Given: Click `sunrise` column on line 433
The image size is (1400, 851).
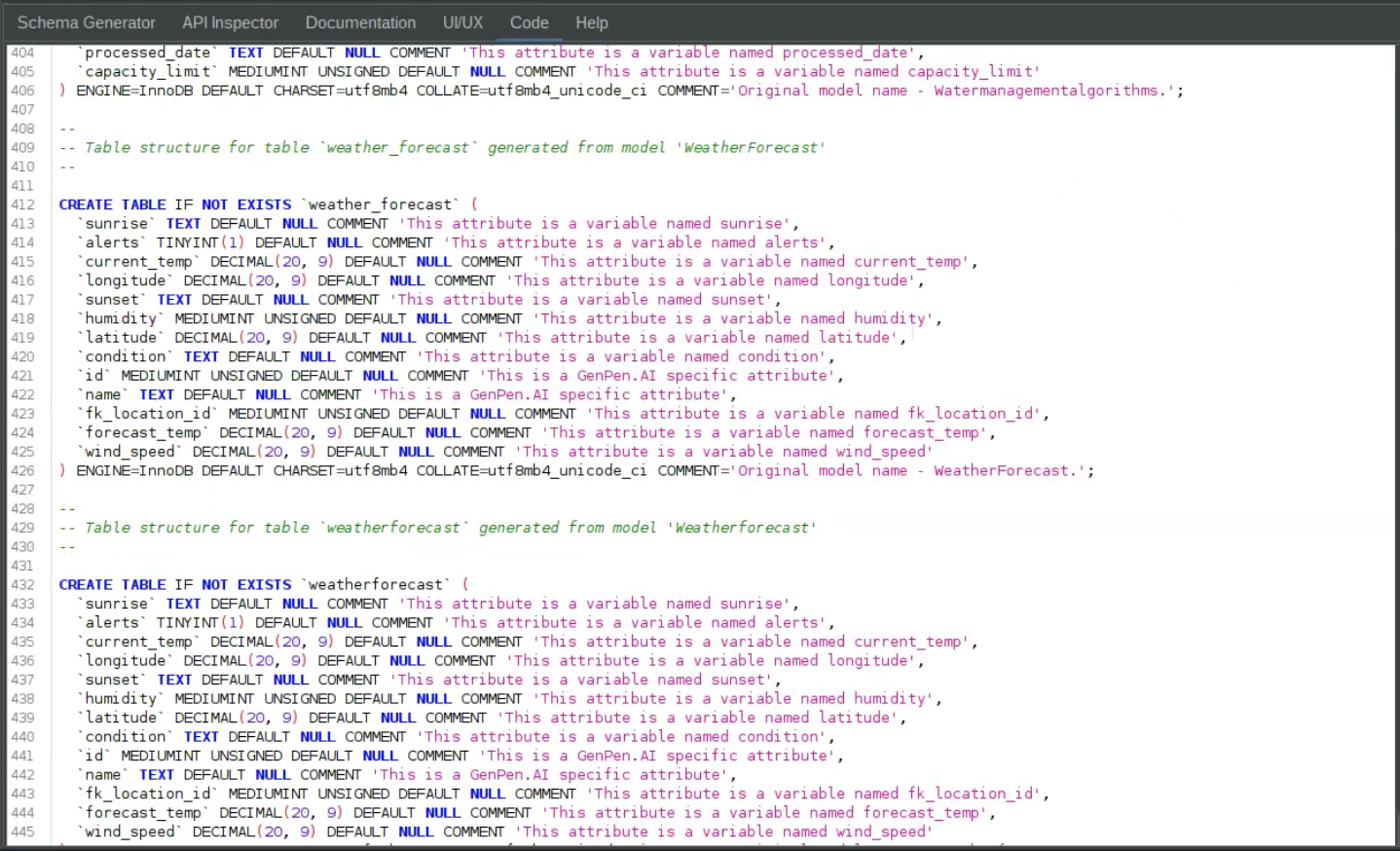Looking at the screenshot, I should [117, 603].
